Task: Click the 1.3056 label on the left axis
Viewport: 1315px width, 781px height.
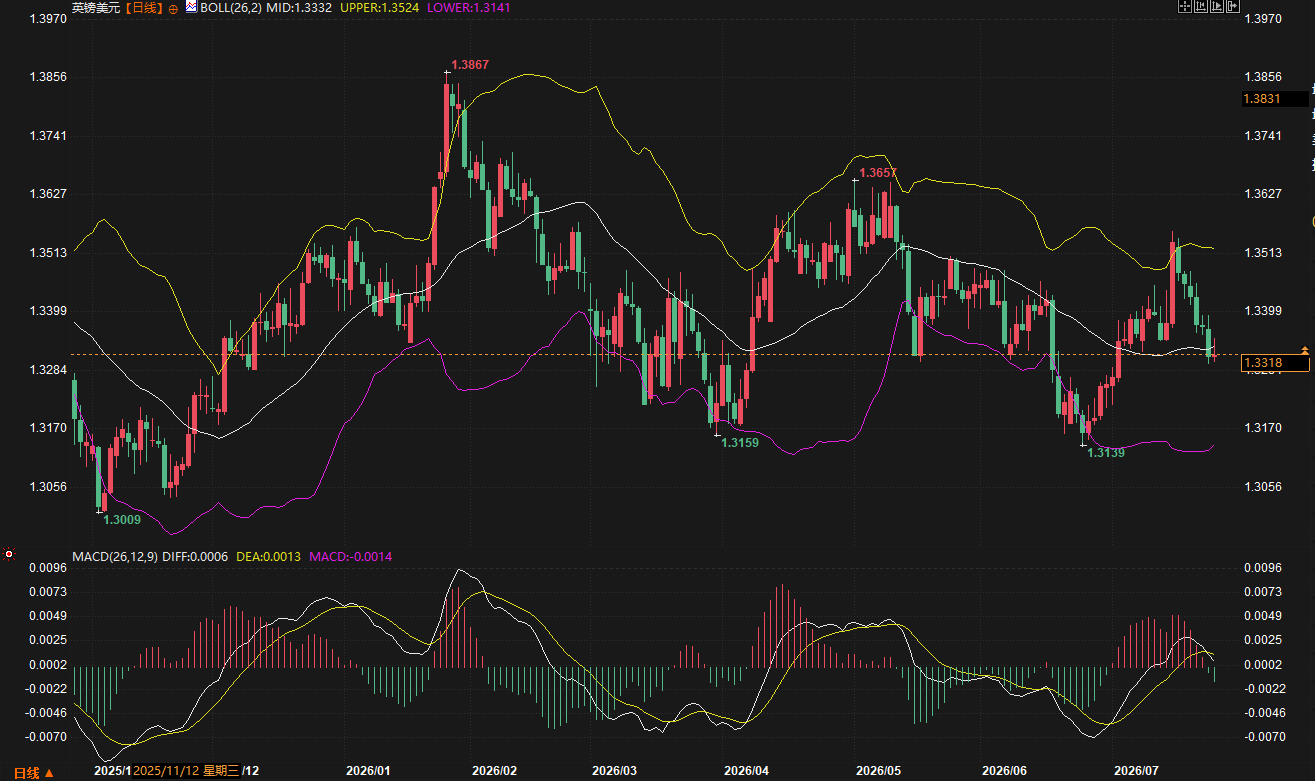Action: pos(47,487)
